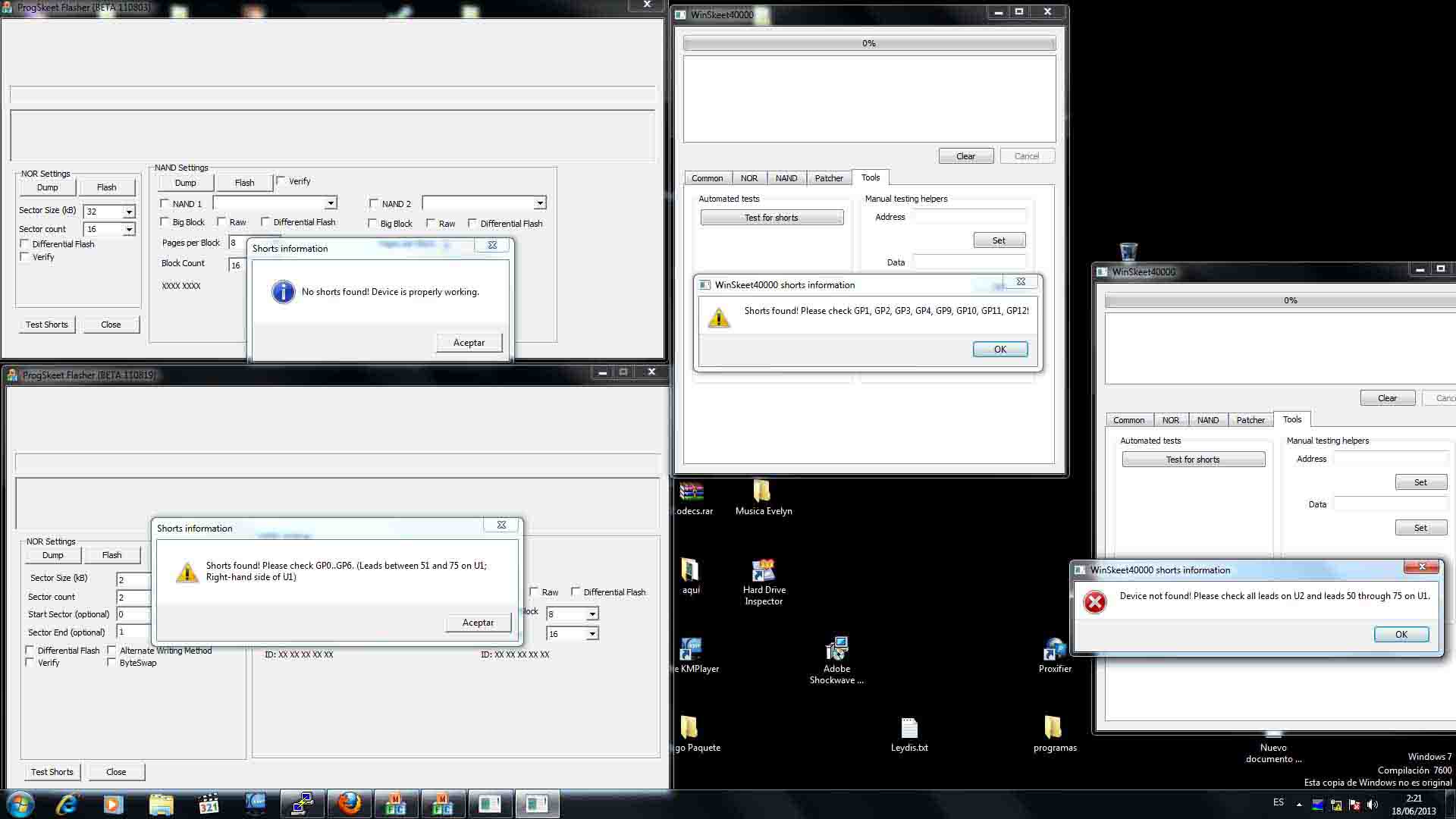1456x819 pixels.
Task: Check the Verify box beside NAND Flash
Action: 281,180
